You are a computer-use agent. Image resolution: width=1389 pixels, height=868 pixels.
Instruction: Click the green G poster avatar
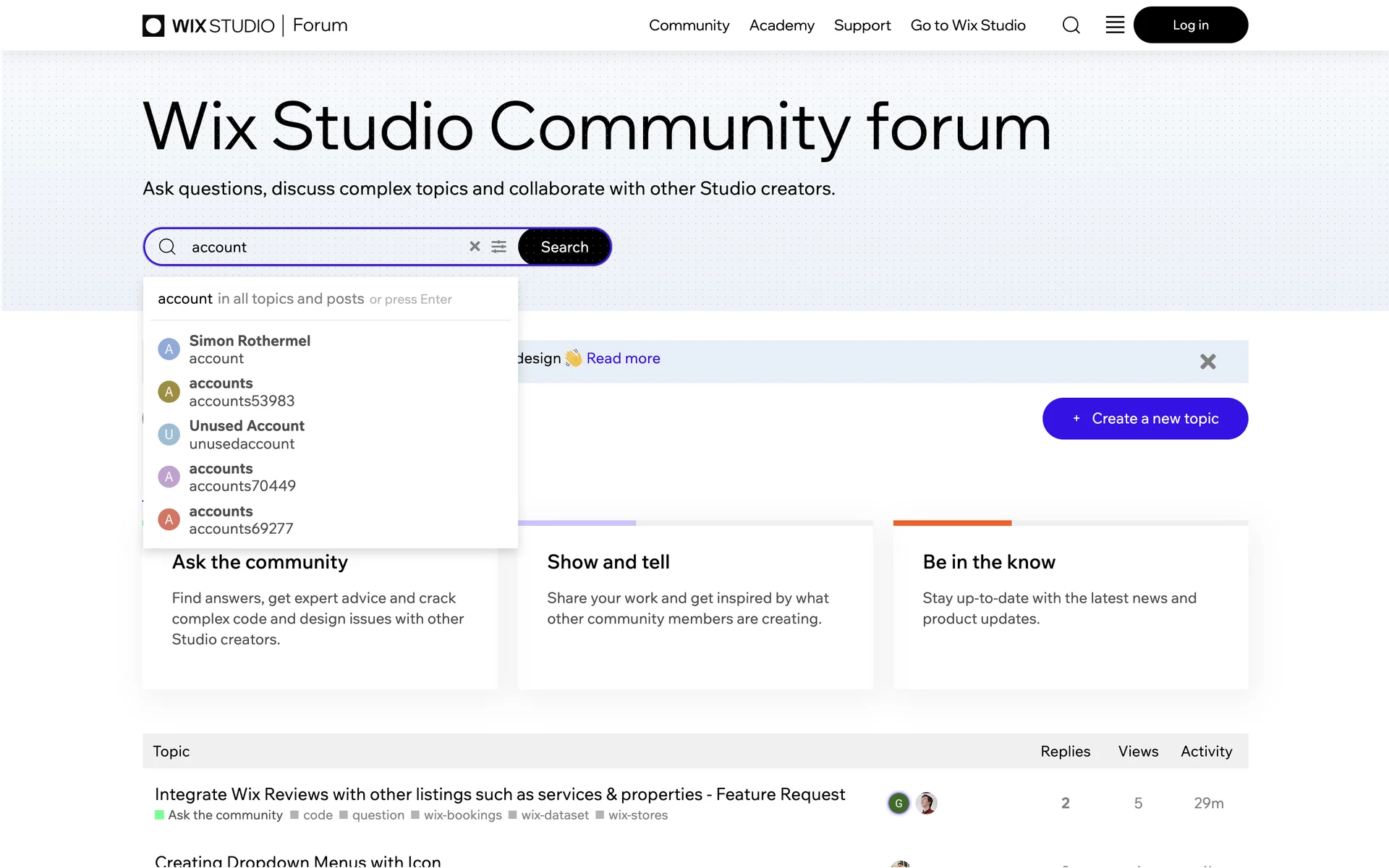(899, 803)
